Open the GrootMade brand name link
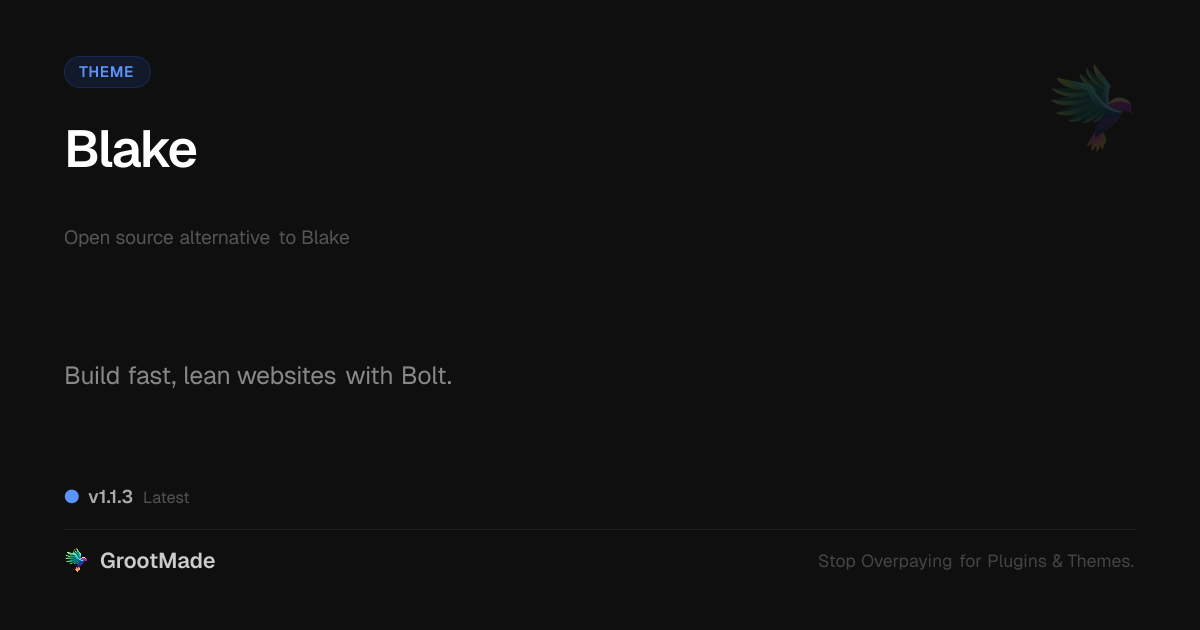Image resolution: width=1200 pixels, height=630 pixels. [158, 561]
